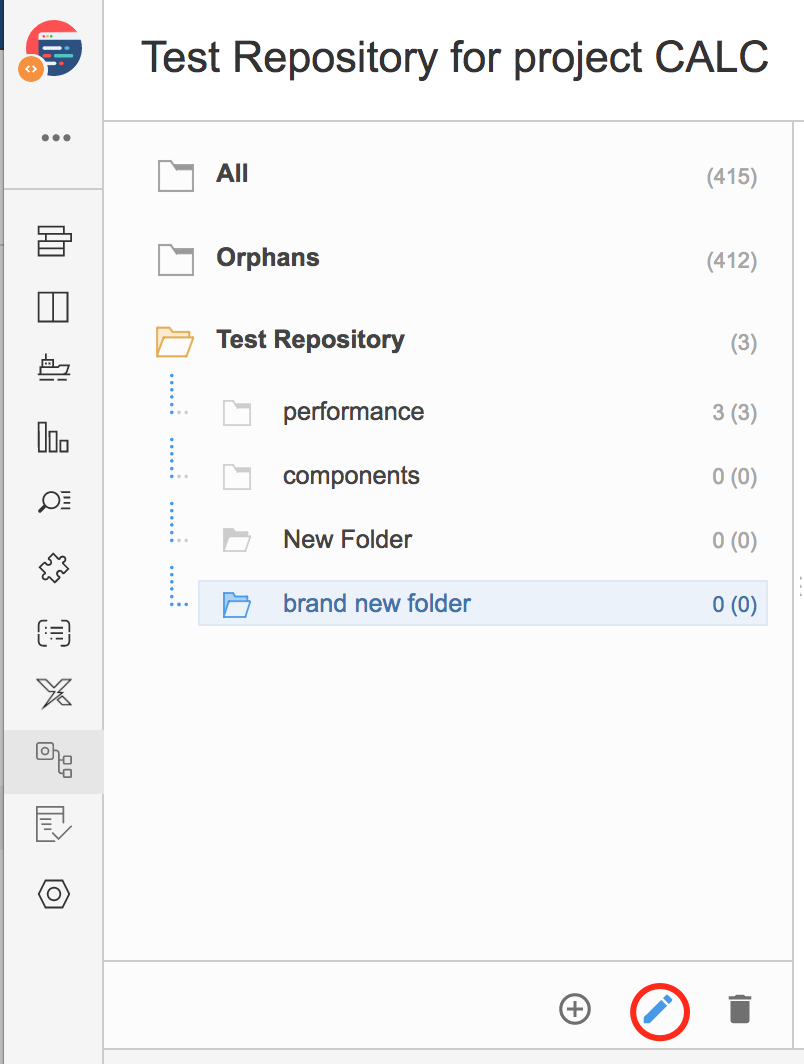Open the reports bar chart icon
The width and height of the screenshot is (804, 1064).
pos(53,437)
